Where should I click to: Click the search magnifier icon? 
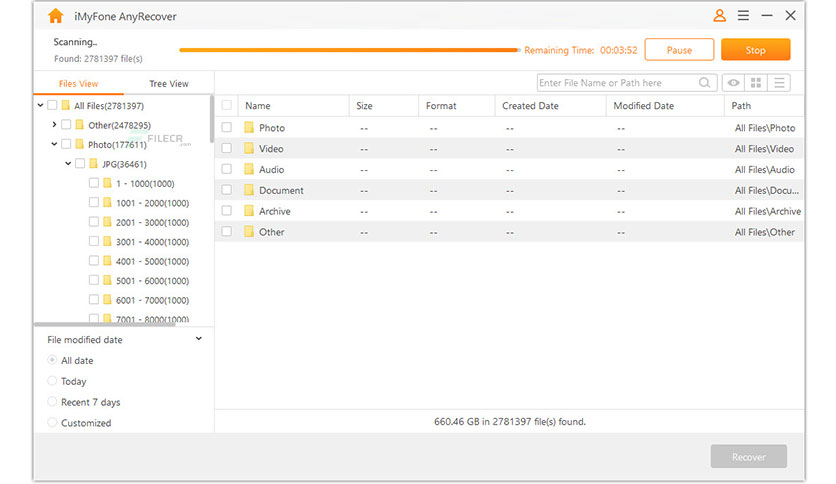[x=705, y=83]
